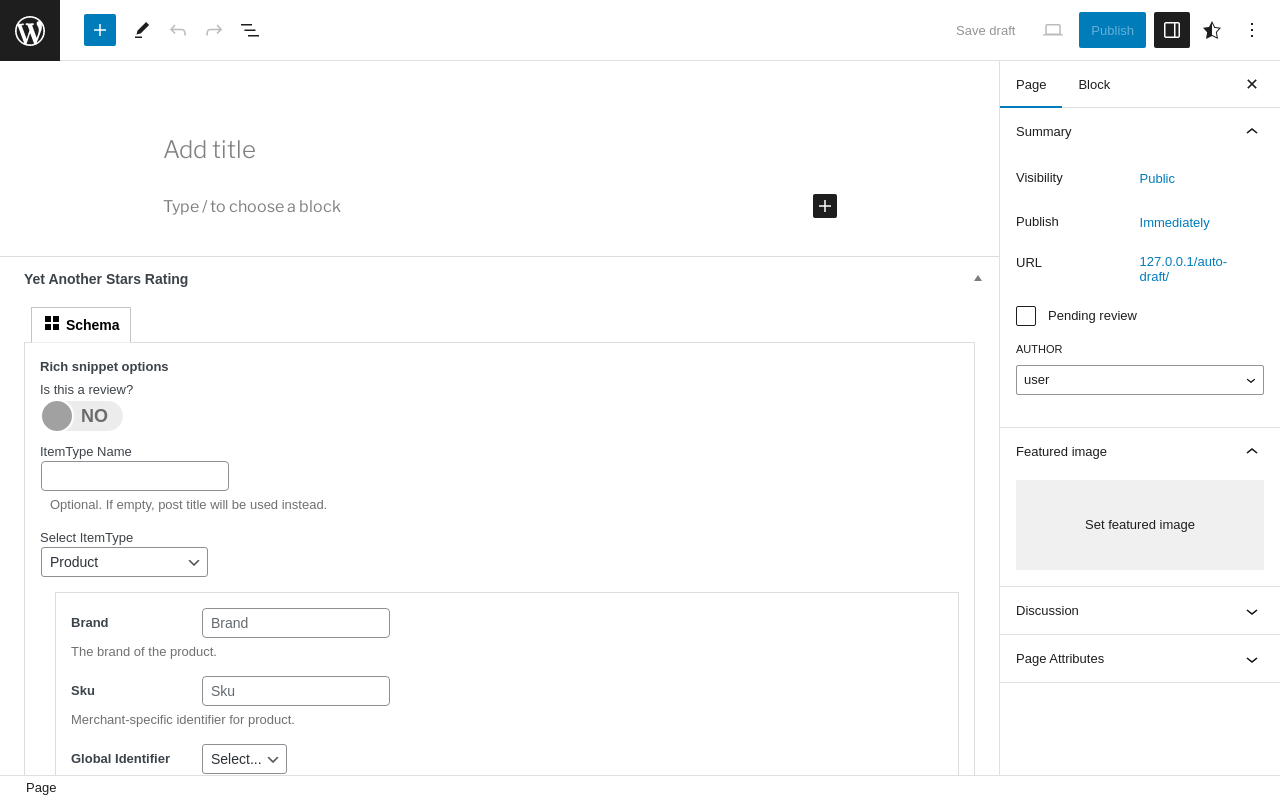The image size is (1280, 800).
Task: Open the Author user dropdown
Action: 1140,380
